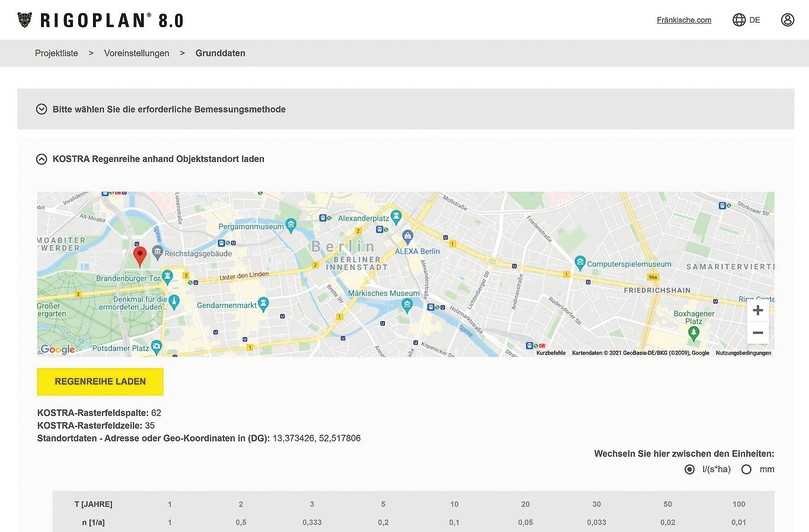Collapse the KOSTRA Regenreihe section

pos(42,158)
